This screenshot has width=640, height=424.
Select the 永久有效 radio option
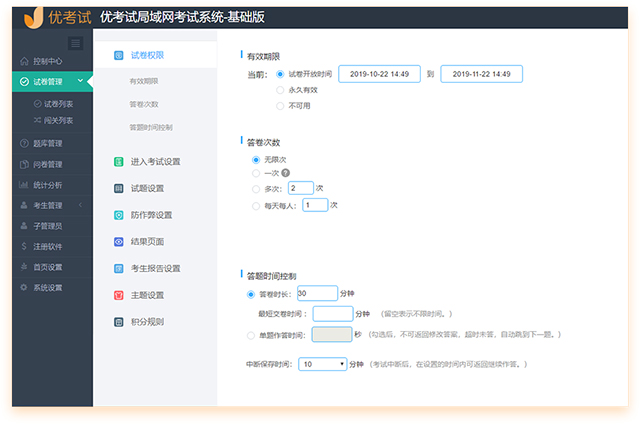coord(280,89)
